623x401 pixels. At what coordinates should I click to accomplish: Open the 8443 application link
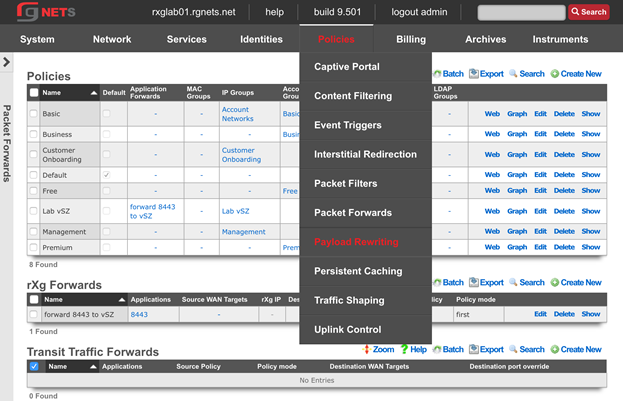tap(139, 314)
